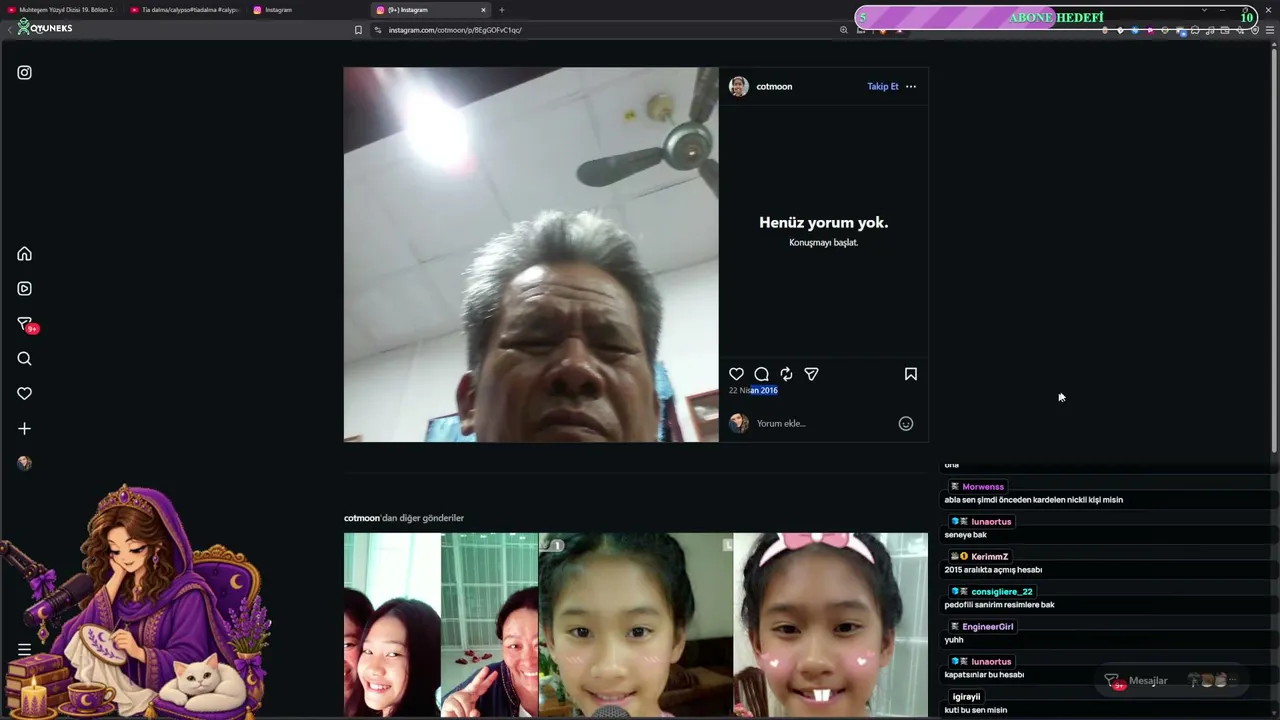The height and width of the screenshot is (720, 1280).
Task: Click the instagram.com address bar URL
Action: click(x=455, y=30)
